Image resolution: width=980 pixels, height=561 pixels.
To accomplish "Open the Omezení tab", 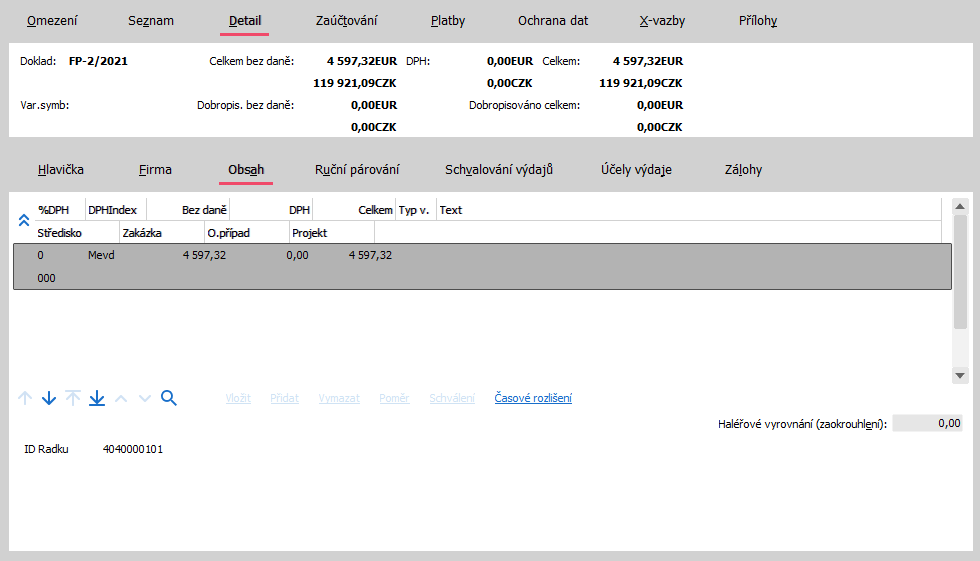I will coord(52,21).
